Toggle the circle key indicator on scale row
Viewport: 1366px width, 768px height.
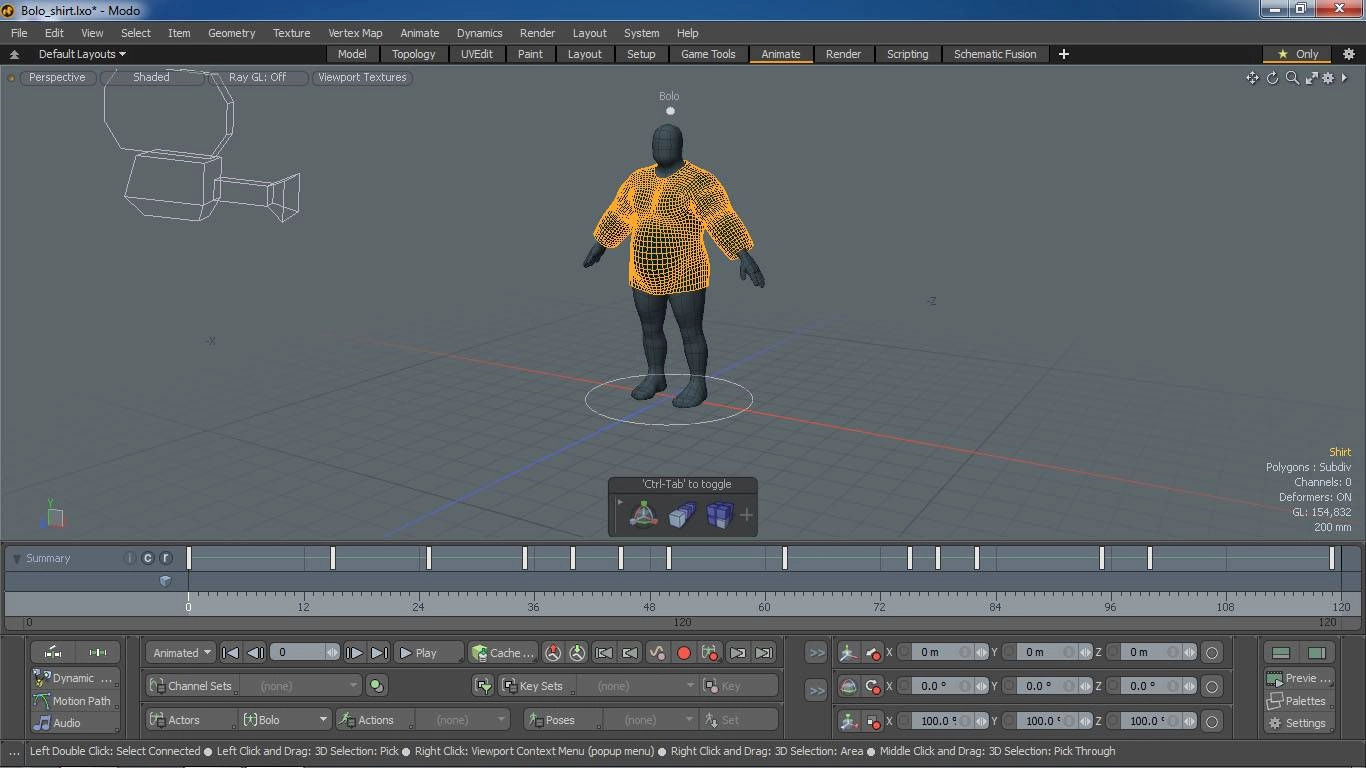(1211, 720)
